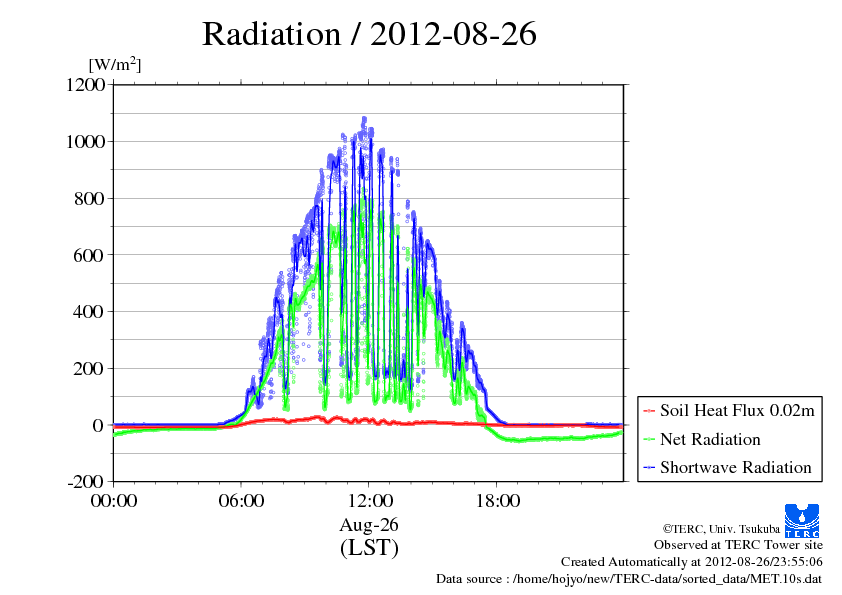
Task: Click 'Observed at TERC Tower site' text
Action: pyautogui.click(x=738, y=545)
